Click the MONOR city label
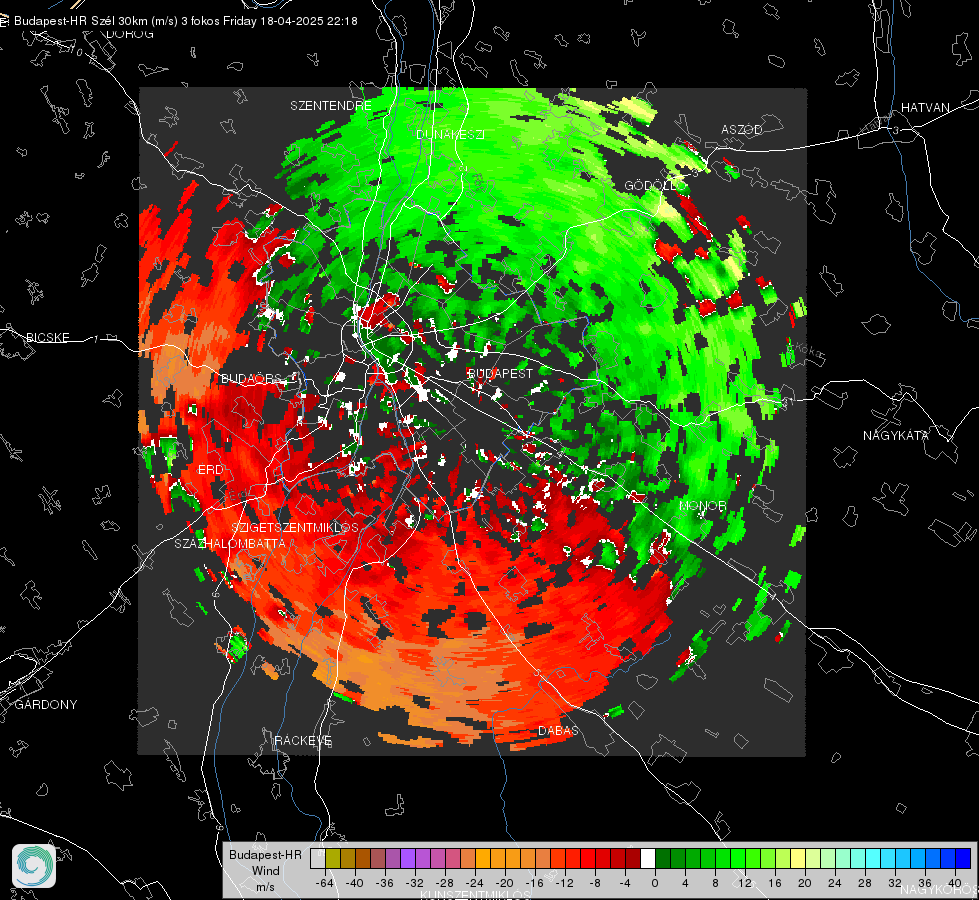 pos(702,505)
